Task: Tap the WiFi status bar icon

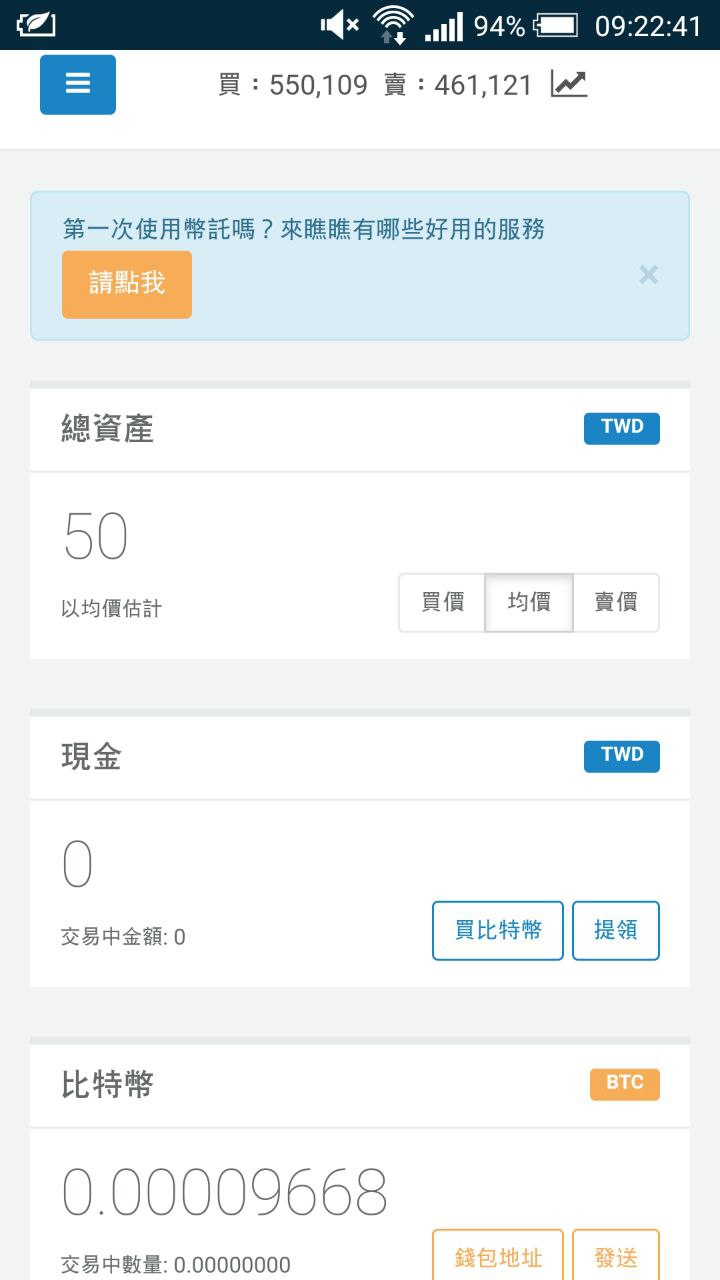Action: click(x=393, y=24)
